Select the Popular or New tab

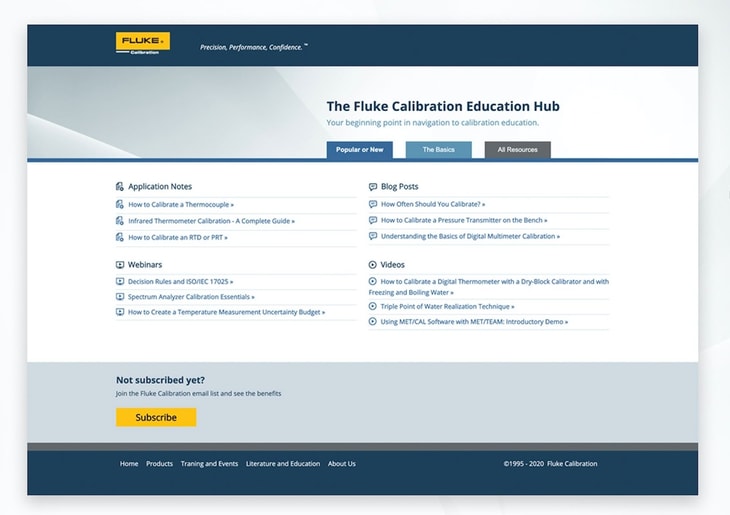[359, 150]
